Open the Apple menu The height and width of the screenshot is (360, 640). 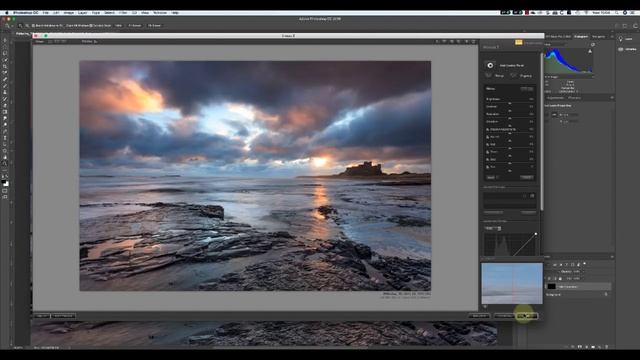tap(7, 13)
